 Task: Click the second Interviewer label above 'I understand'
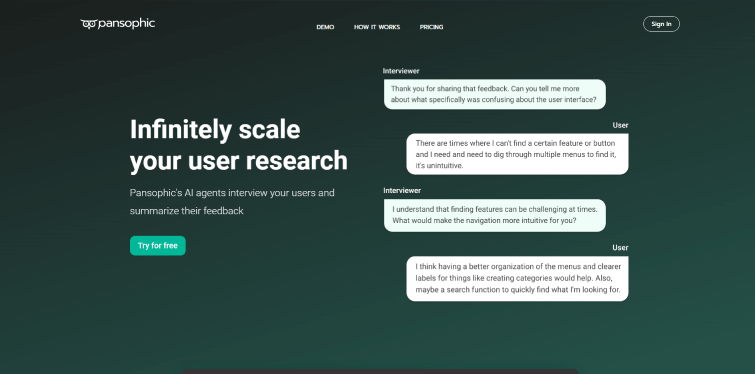coord(402,190)
